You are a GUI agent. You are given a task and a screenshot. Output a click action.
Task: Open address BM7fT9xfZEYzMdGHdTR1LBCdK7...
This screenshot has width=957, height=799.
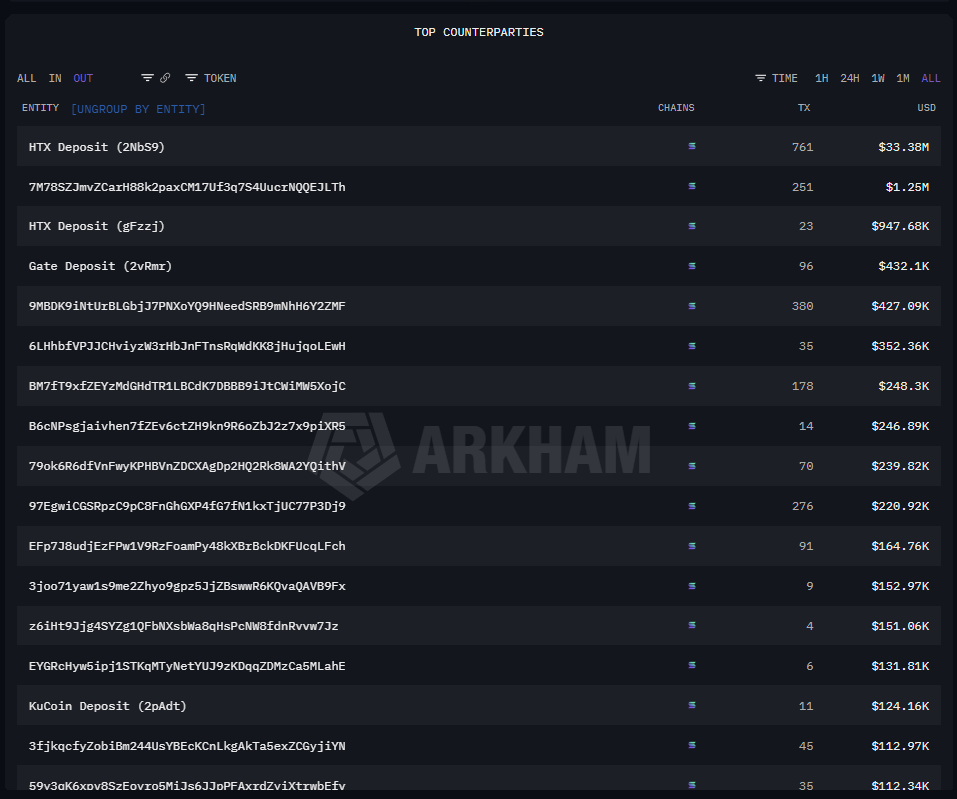point(187,386)
